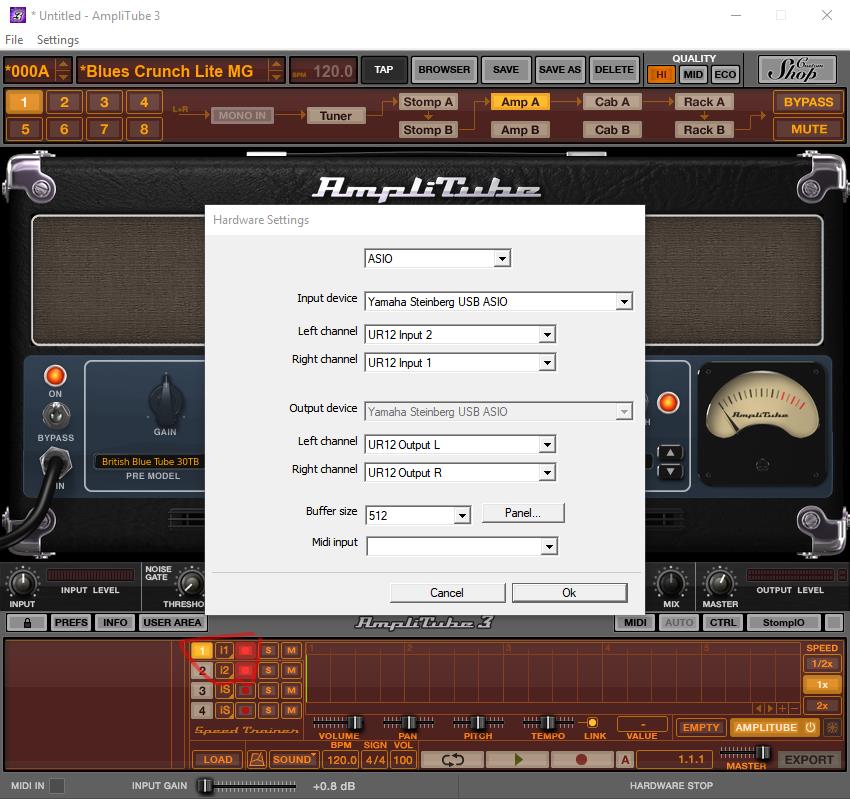Click the BROWSER button

[x=444, y=69]
